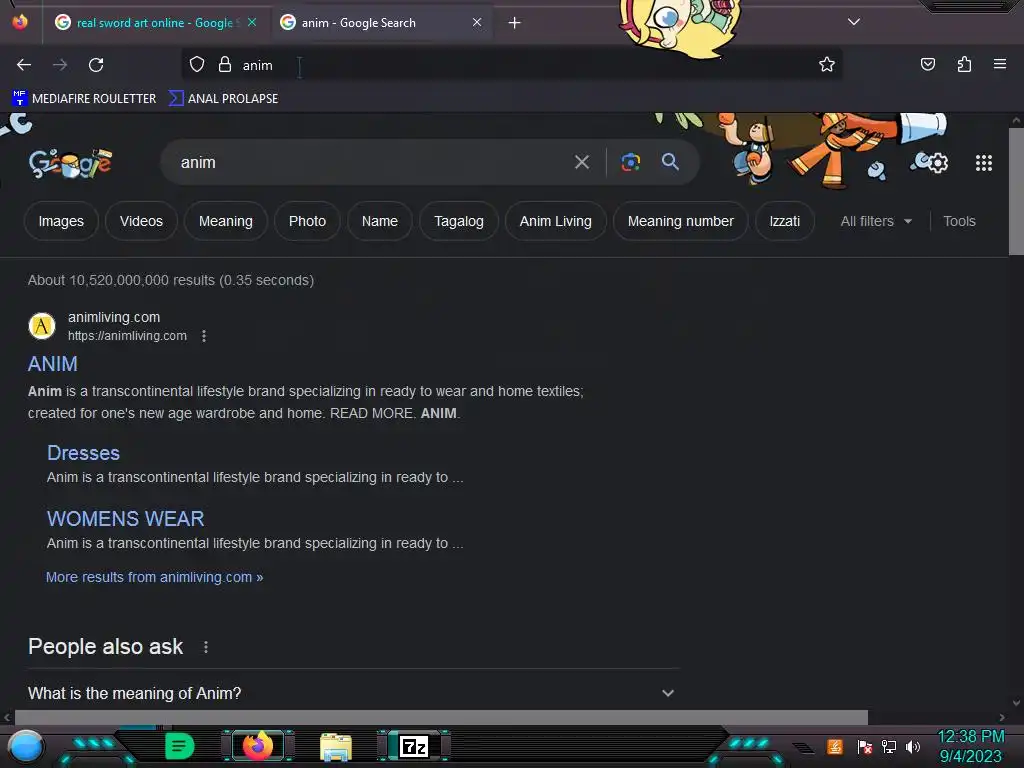Click the horizontal page scrollbar

(441, 717)
